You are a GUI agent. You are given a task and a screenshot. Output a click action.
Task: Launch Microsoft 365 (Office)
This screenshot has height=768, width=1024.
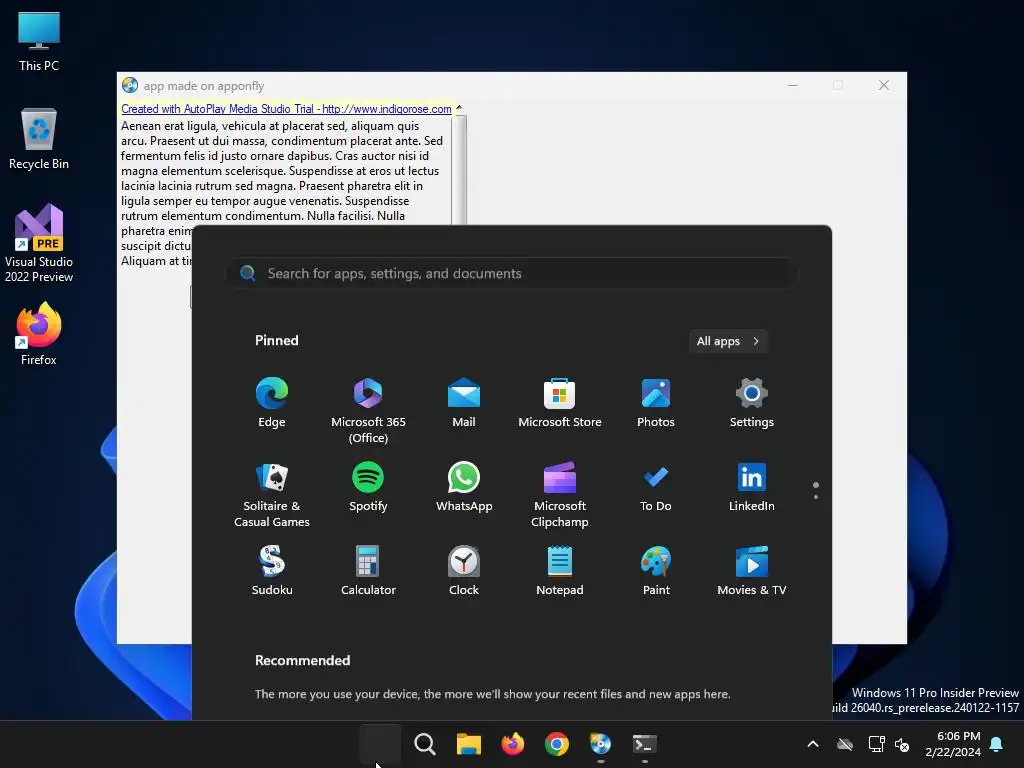[368, 410]
